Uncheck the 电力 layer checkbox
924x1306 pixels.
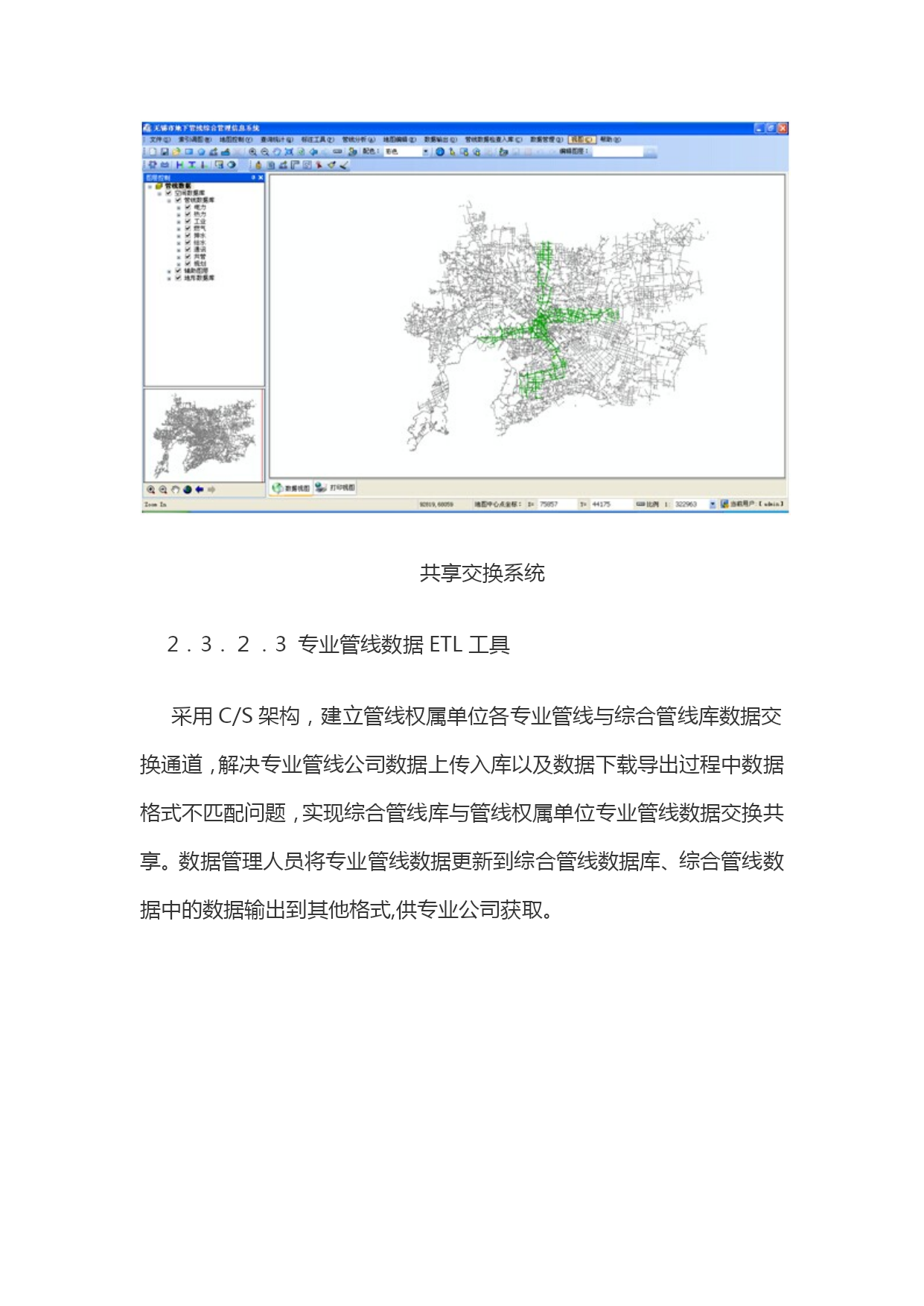[x=188, y=208]
